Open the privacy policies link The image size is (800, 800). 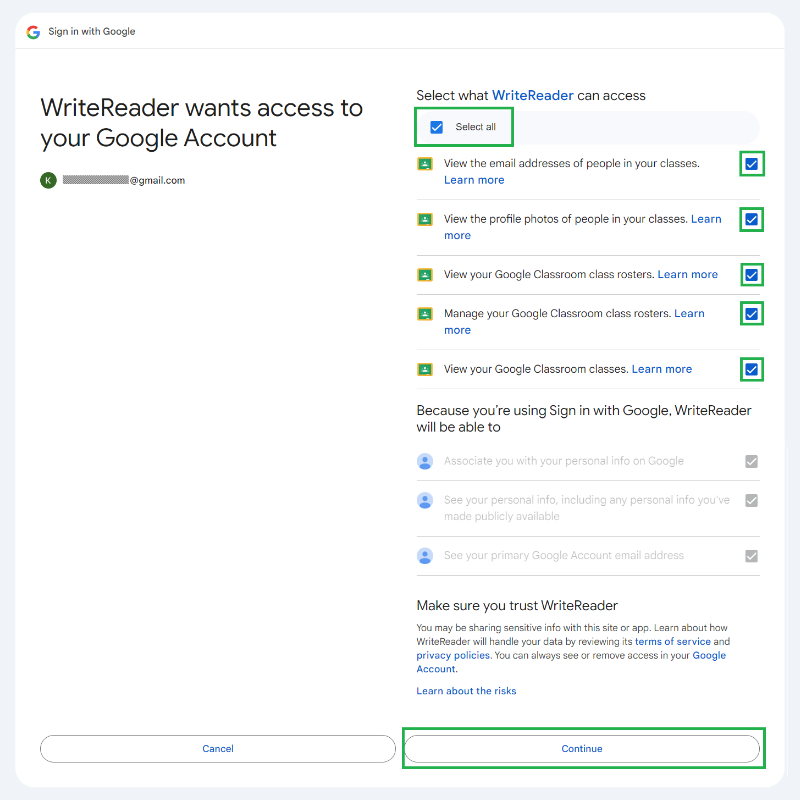[x=453, y=655]
